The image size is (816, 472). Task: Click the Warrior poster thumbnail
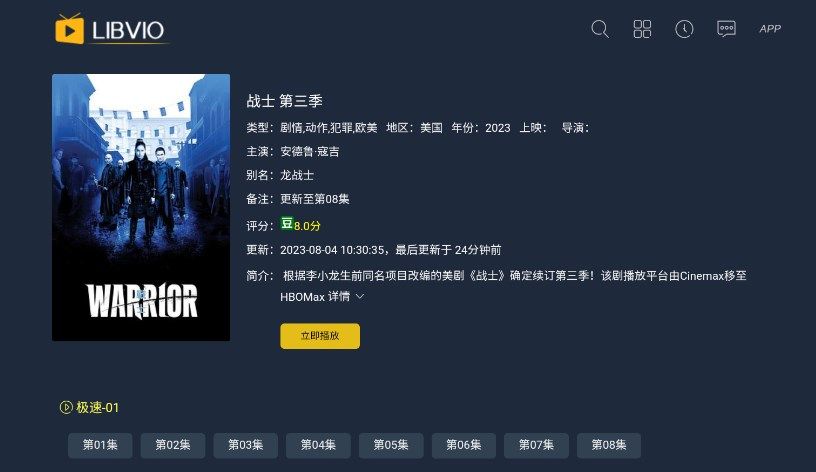pyautogui.click(x=141, y=207)
